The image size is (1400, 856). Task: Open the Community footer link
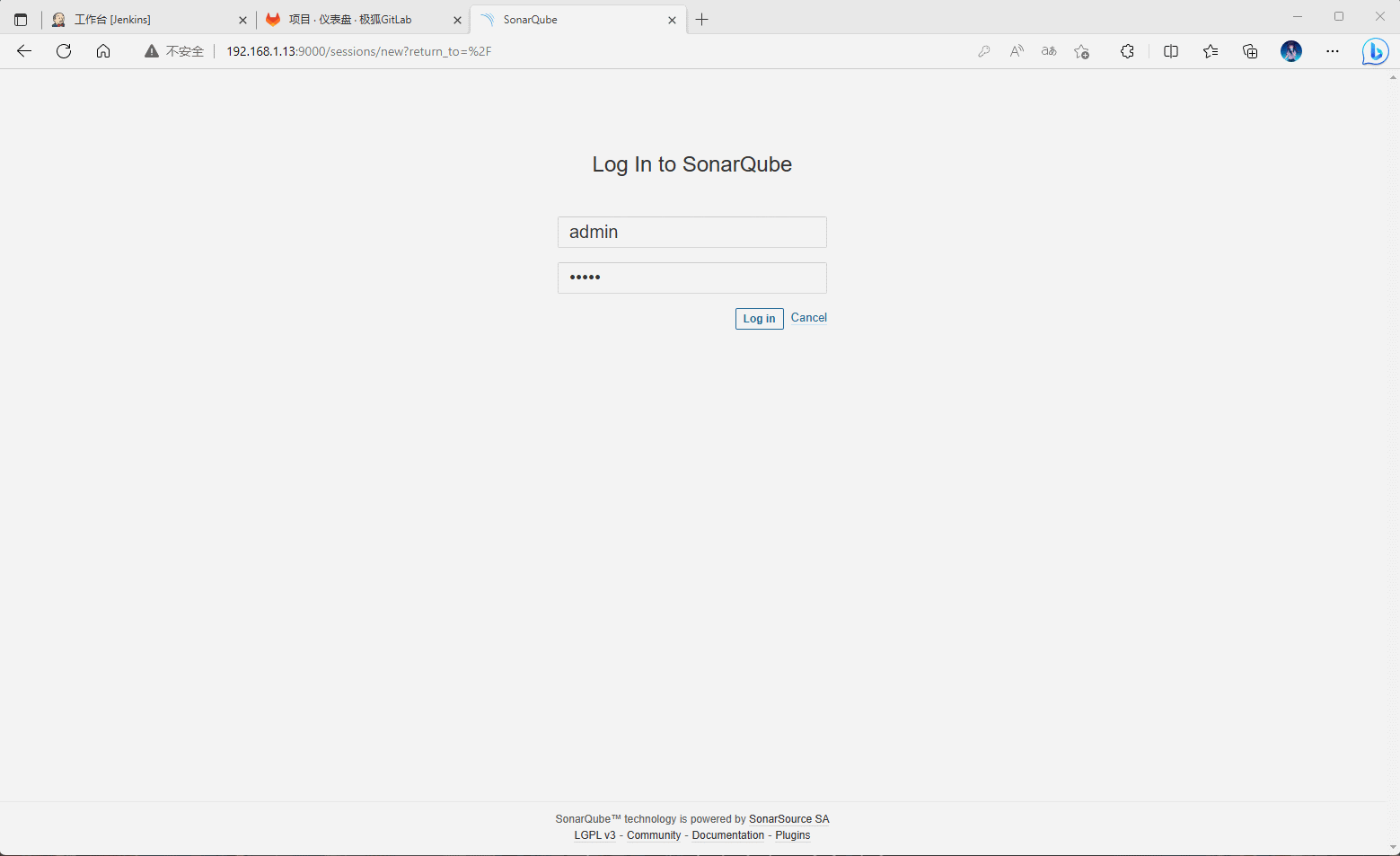(x=654, y=835)
